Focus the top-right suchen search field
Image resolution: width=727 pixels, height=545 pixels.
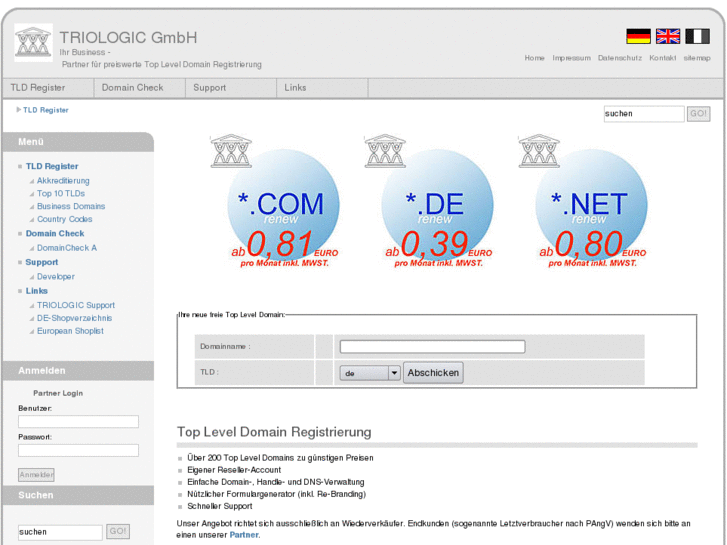pos(644,114)
